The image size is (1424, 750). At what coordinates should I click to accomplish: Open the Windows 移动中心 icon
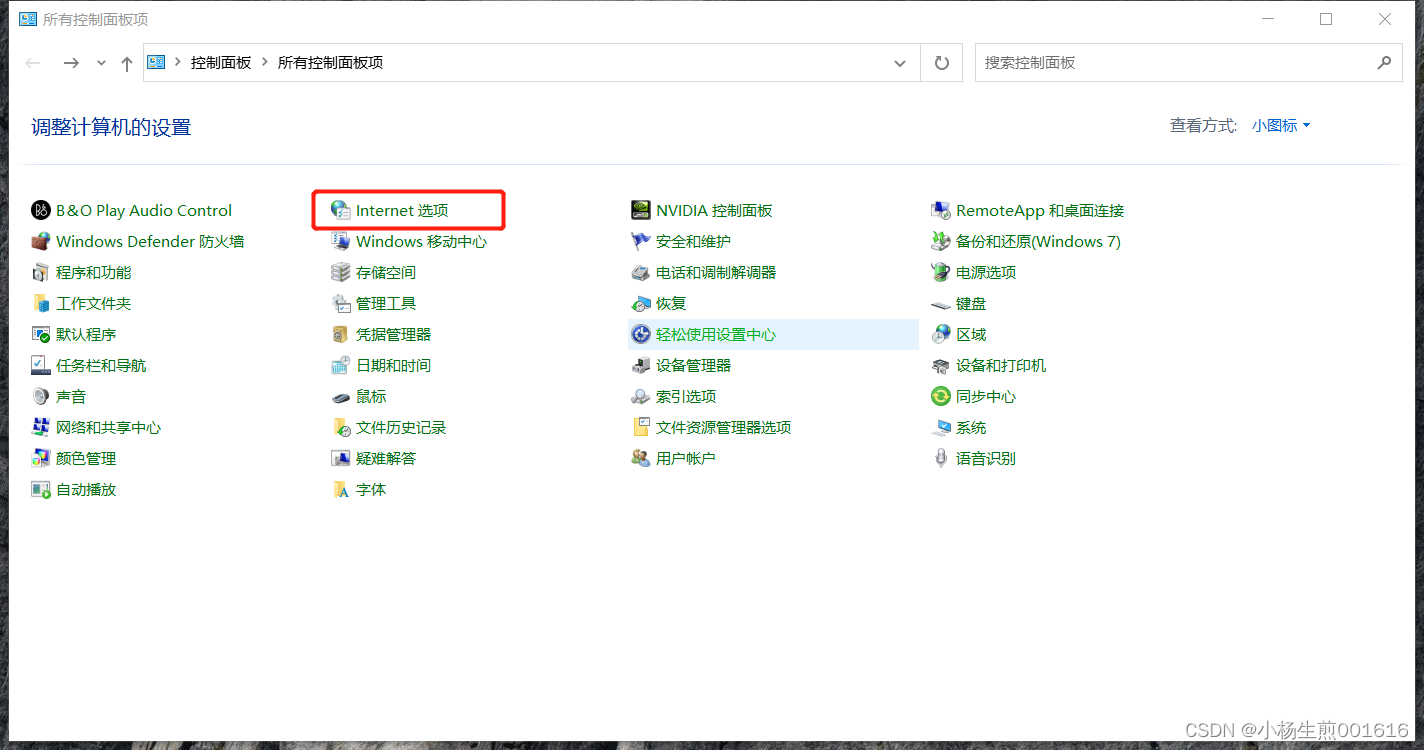tap(341, 241)
